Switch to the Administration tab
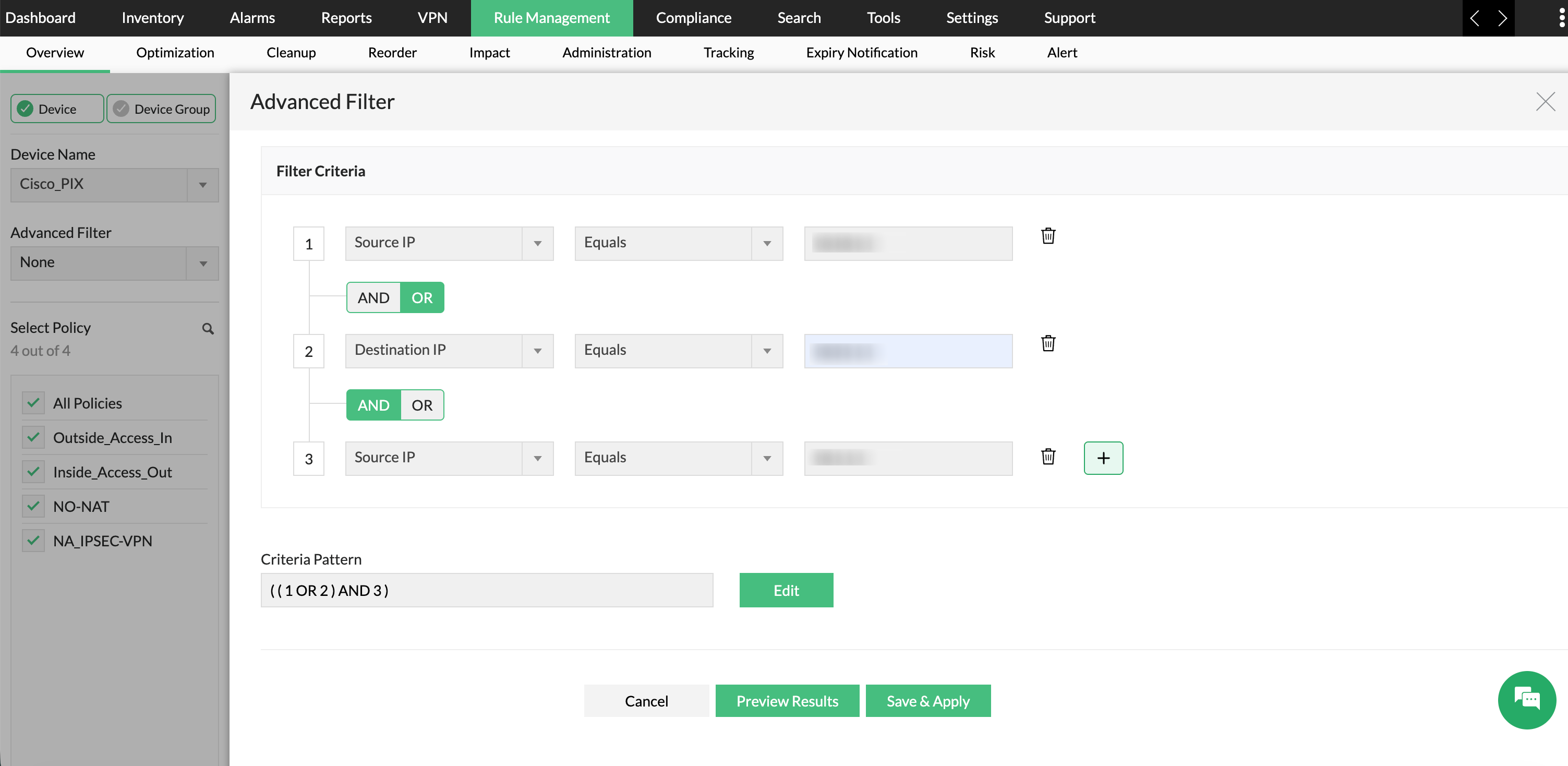 pos(606,53)
